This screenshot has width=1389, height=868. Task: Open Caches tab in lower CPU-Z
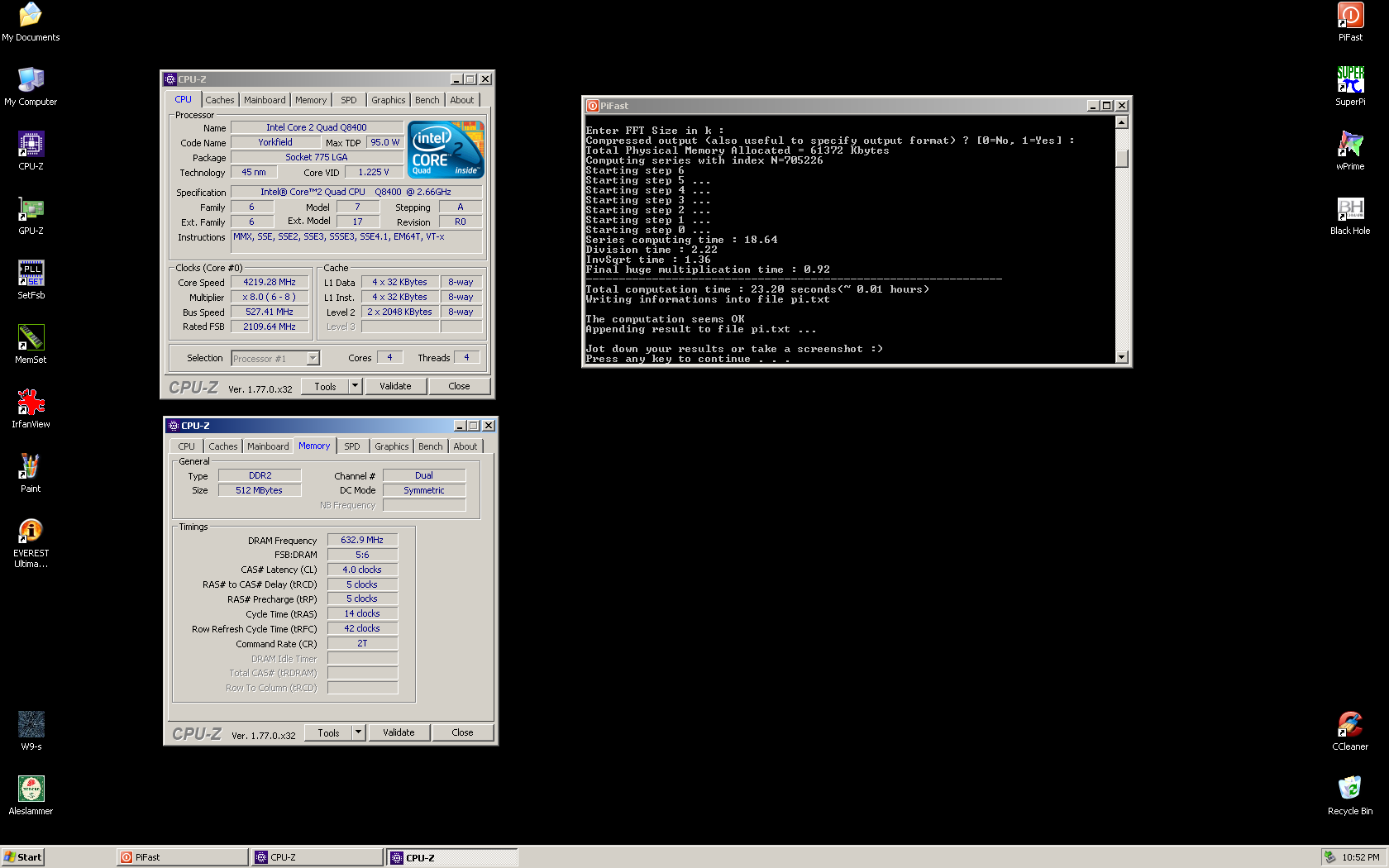point(223,446)
